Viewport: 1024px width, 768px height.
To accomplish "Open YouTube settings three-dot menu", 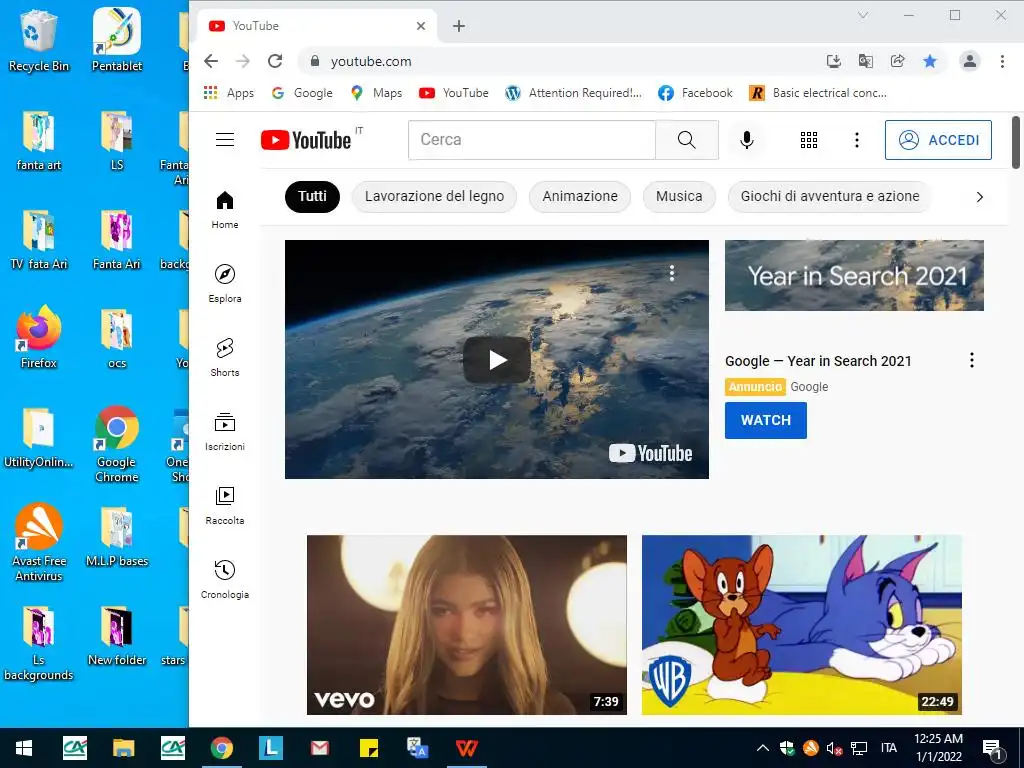I will pos(857,140).
